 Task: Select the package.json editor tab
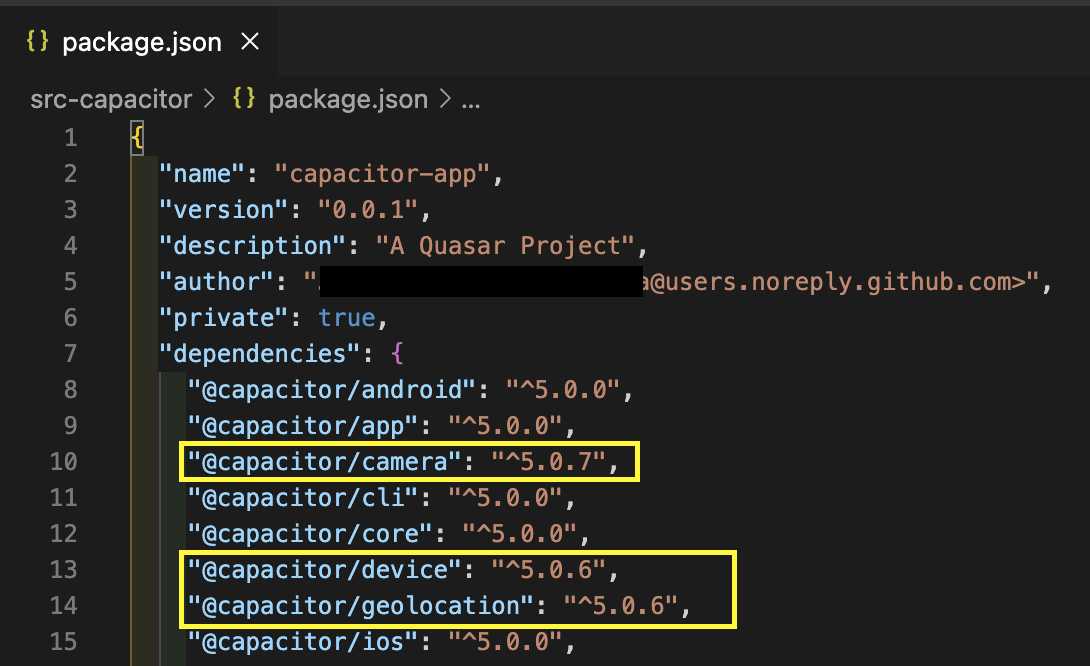click(x=139, y=42)
